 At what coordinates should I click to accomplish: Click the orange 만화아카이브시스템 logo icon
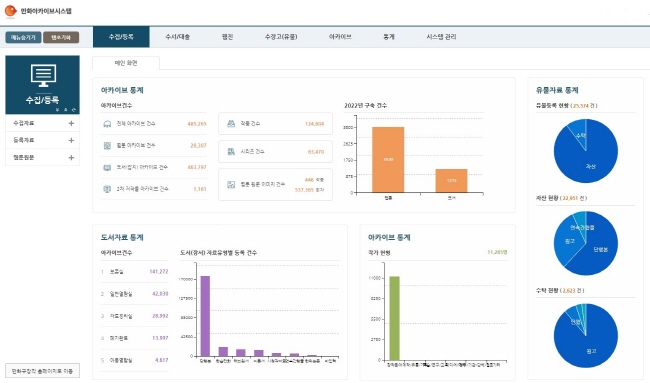pos(10,11)
